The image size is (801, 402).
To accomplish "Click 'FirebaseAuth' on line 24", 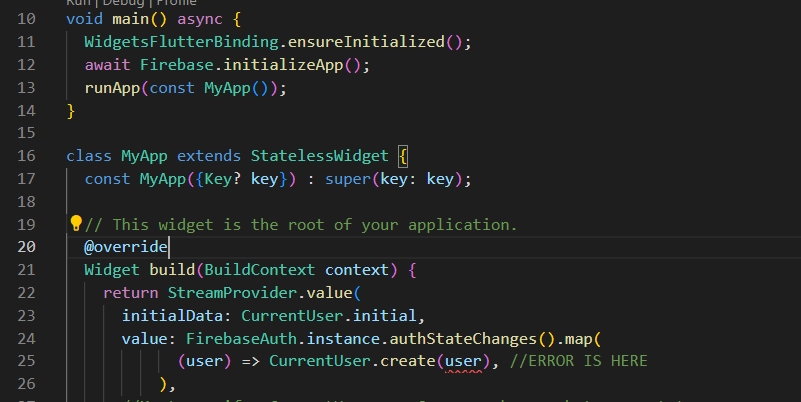I will coord(242,339).
